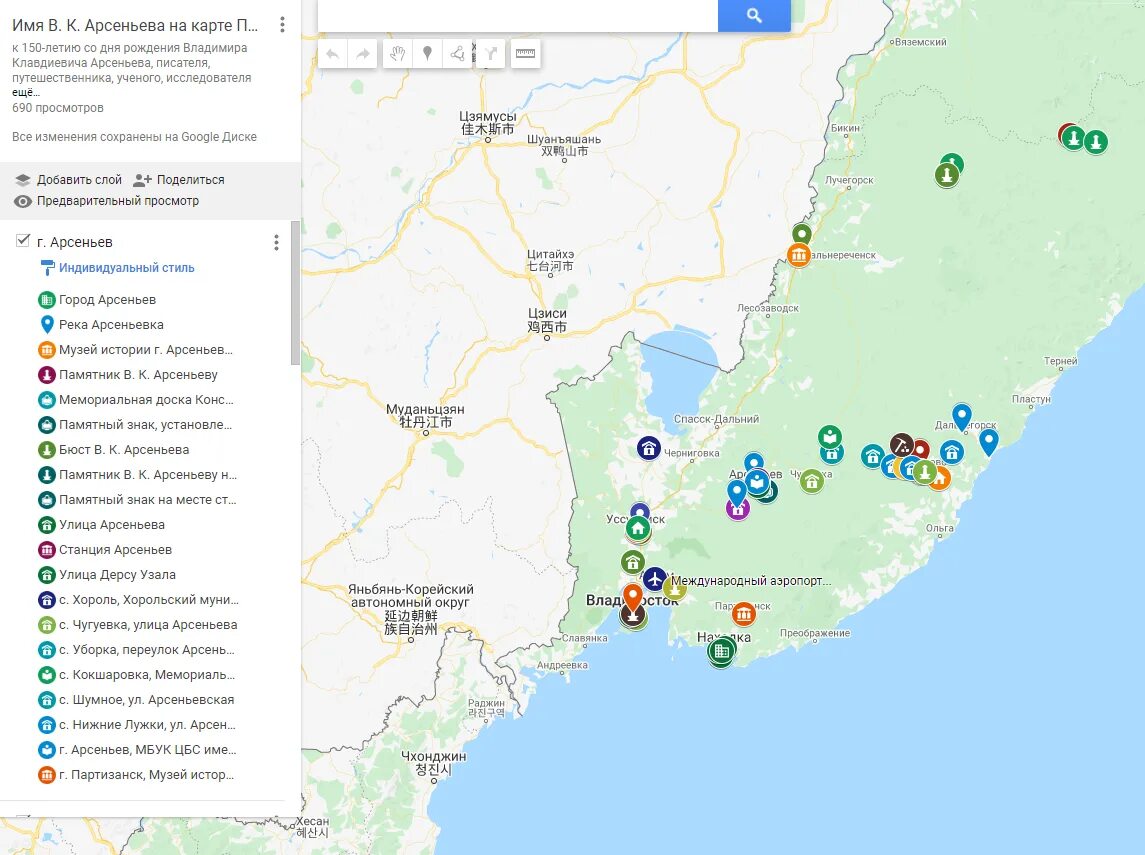Click the sidebar vertical scrollbar
The image size is (1145, 855).
[x=295, y=292]
